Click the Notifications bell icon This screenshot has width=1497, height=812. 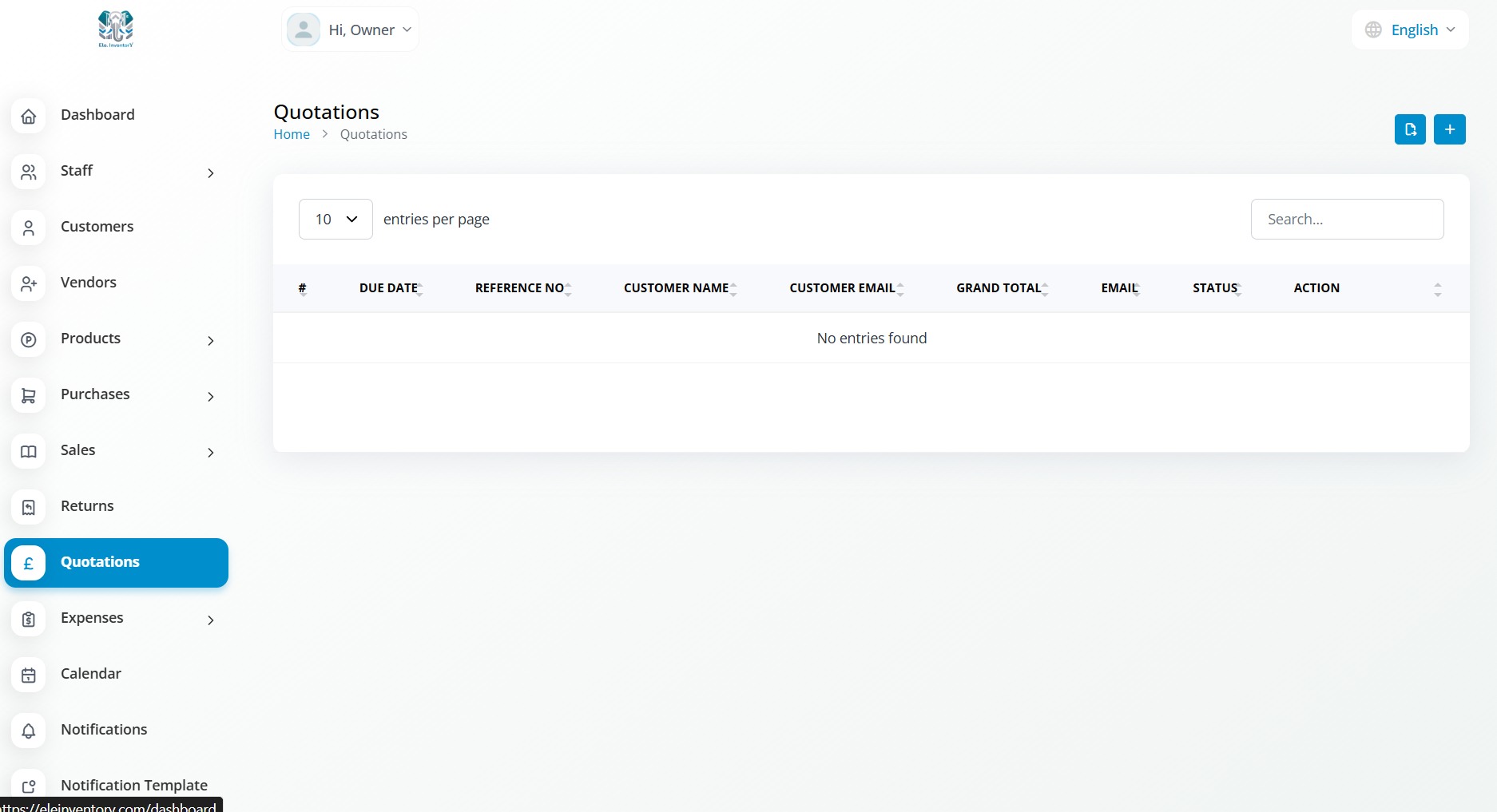[x=29, y=731]
